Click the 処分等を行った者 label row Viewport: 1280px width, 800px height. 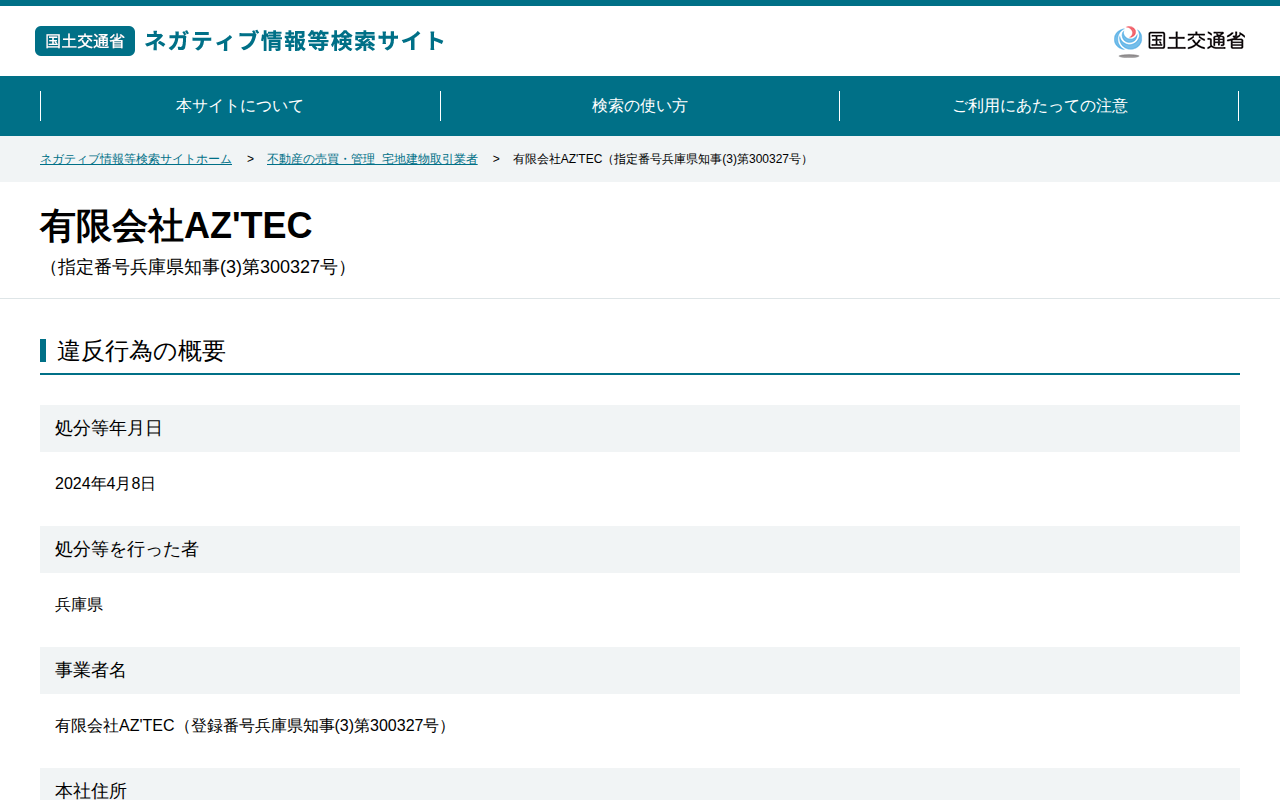point(640,549)
